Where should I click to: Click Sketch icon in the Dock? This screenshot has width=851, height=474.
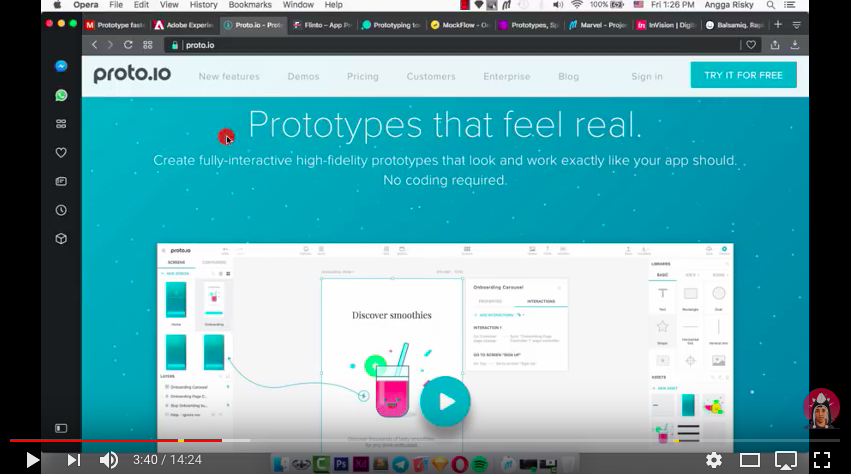click(x=440, y=464)
